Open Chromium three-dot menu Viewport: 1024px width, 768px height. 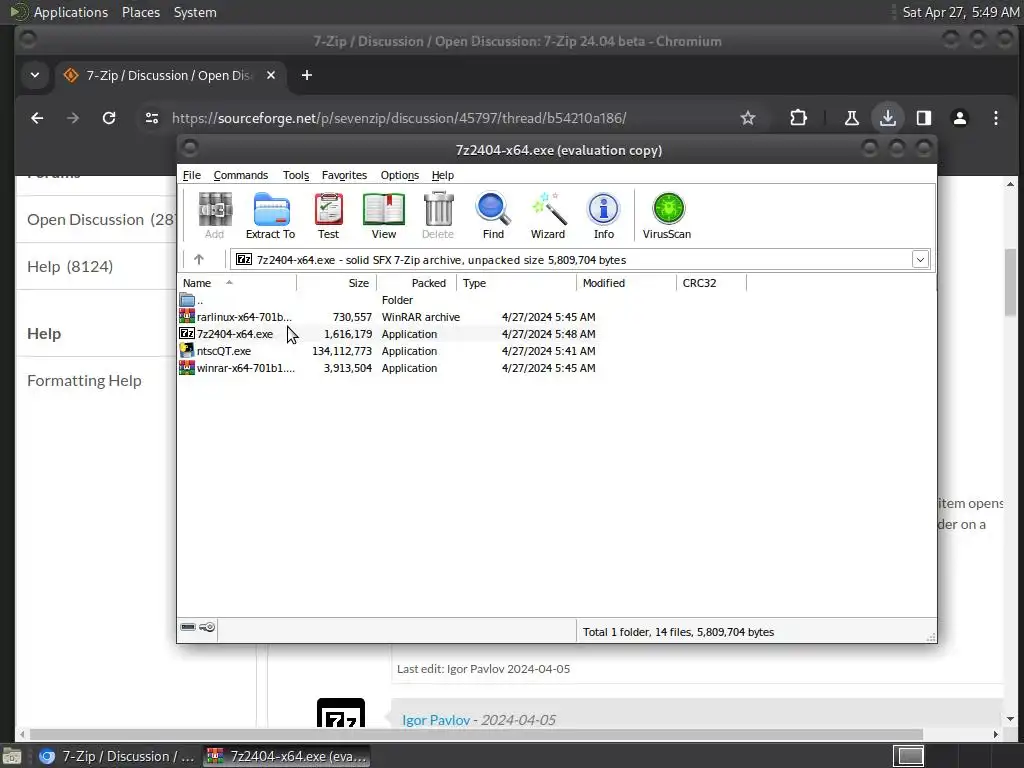995,118
